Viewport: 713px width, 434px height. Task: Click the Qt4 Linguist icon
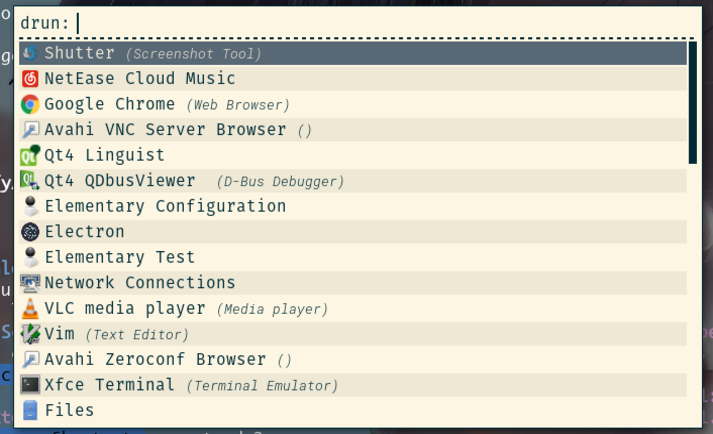pyautogui.click(x=30, y=155)
